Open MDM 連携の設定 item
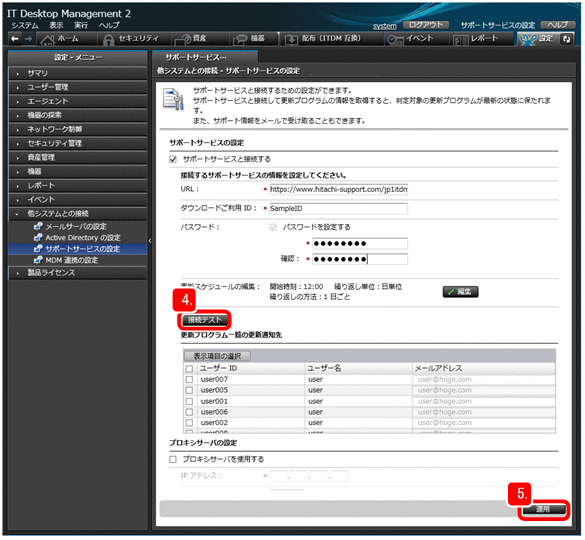Image resolution: width=585 pixels, height=540 pixels. 72,260
